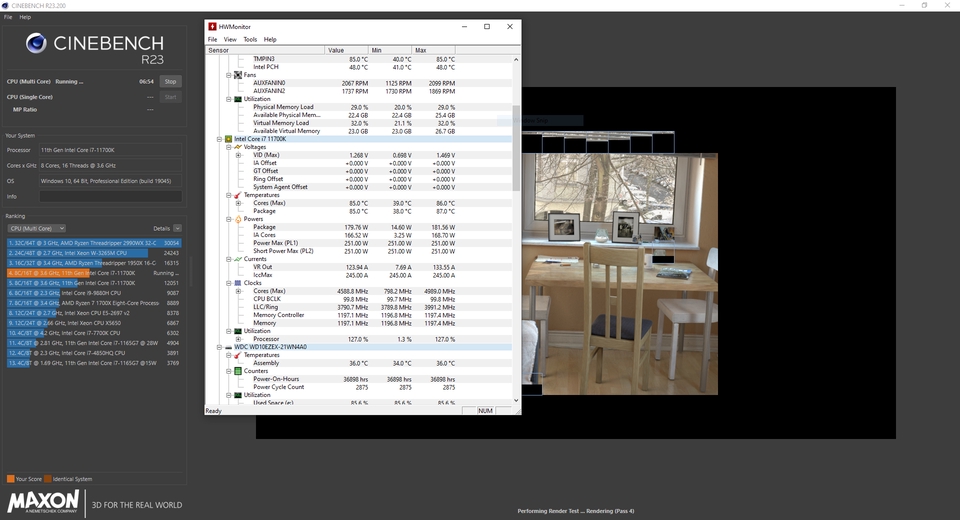Click the Fans category icon
This screenshot has height=520, width=960.
(x=237, y=75)
